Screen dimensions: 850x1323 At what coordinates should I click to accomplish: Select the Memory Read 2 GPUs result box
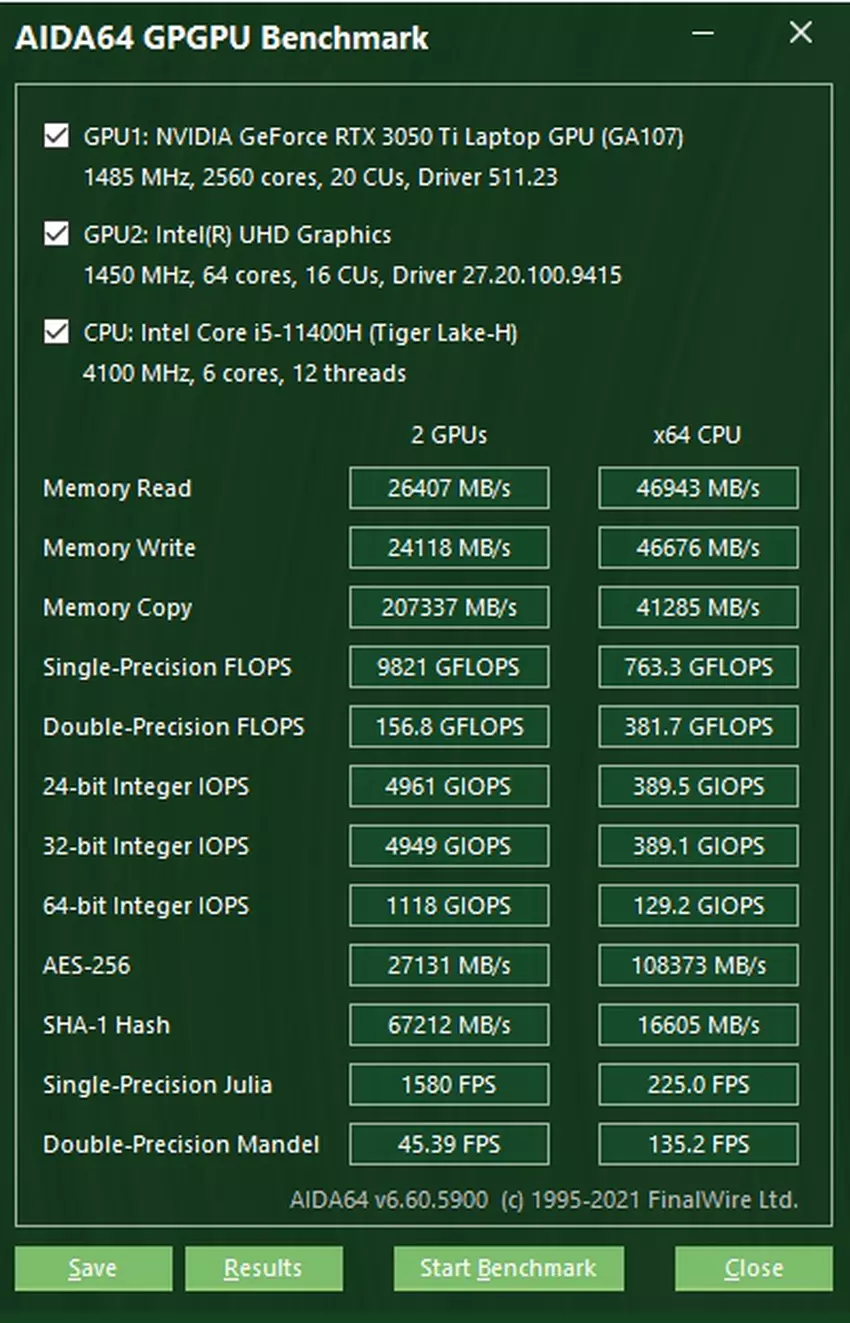coord(449,488)
